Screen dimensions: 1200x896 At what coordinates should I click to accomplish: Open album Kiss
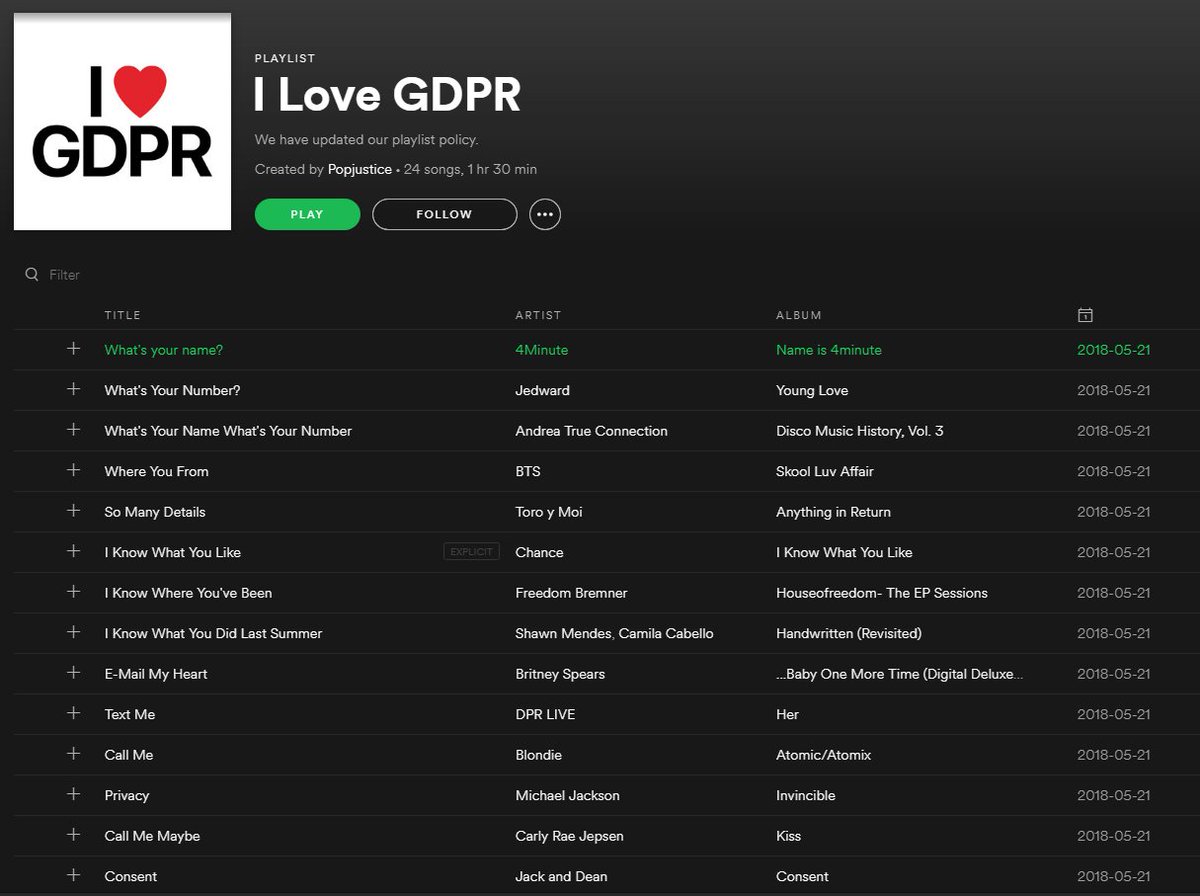click(x=789, y=836)
